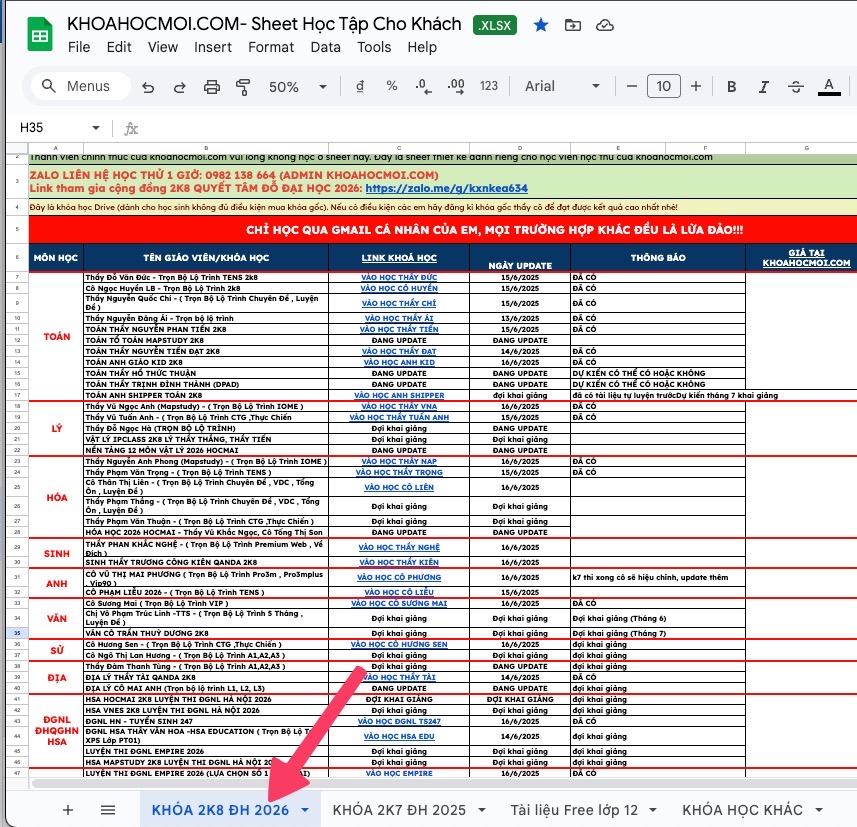Open the File menu
857x827 pixels.
pos(79,48)
